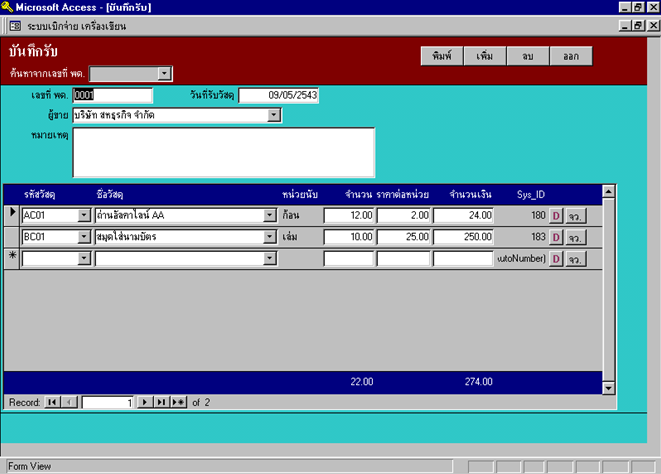Click the D button in the new row
The image size is (661, 474).
[556, 259]
